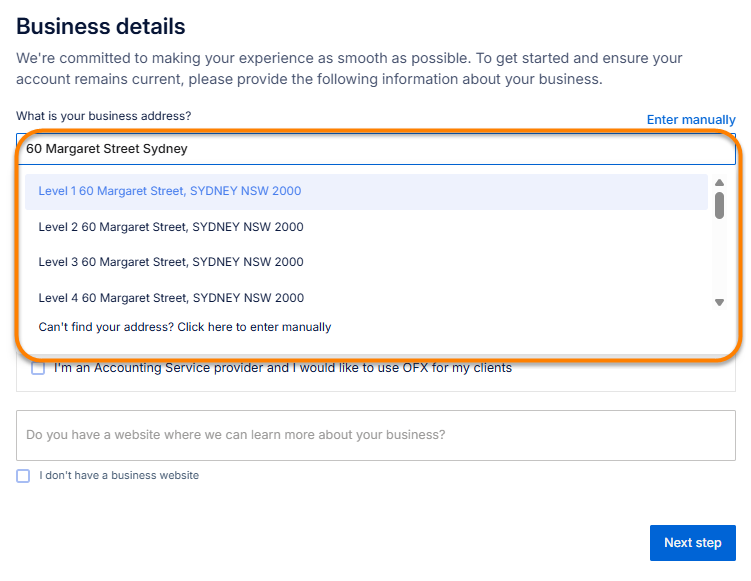
Task: Select Level 4 60 Margaret Street address
Action: 170,298
